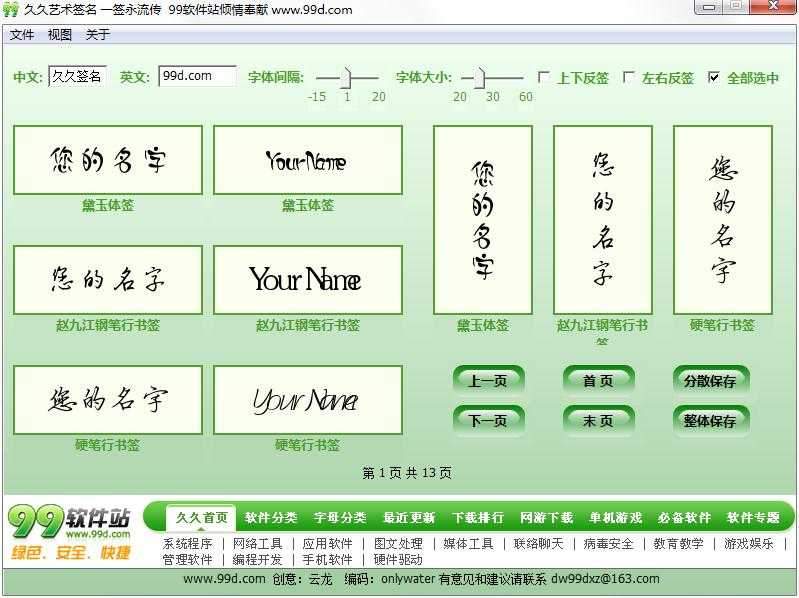Open the 字母分类 tab
Screen dimensions: 799x598
point(340,518)
